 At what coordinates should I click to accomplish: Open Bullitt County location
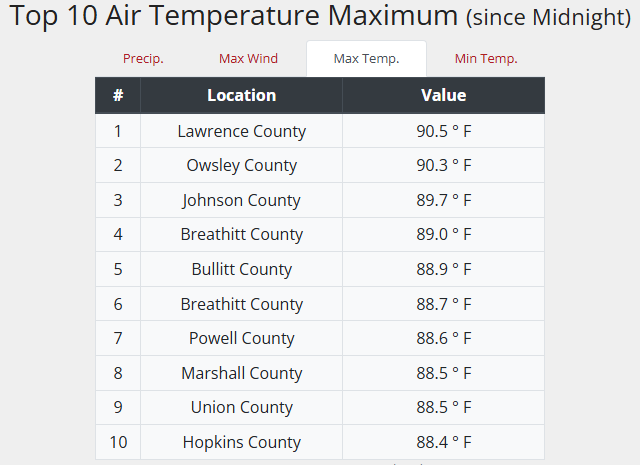point(241,269)
